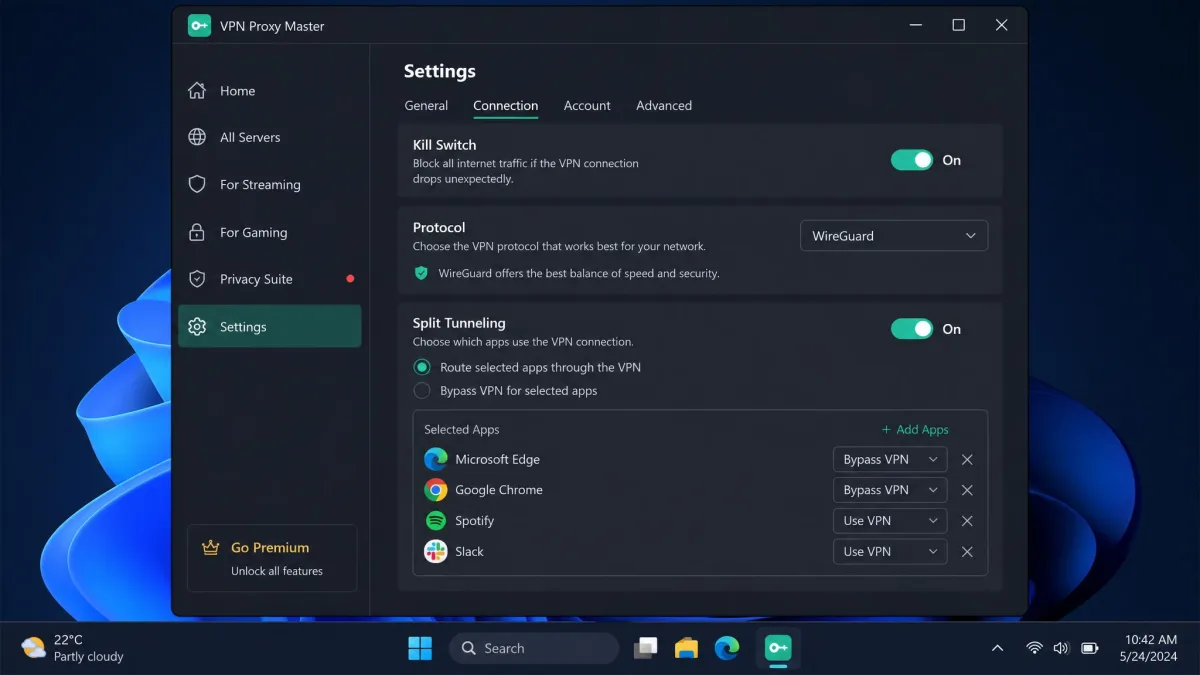This screenshot has width=1200, height=675.
Task: Open Wi-Fi network tray icon
Action: (1034, 648)
